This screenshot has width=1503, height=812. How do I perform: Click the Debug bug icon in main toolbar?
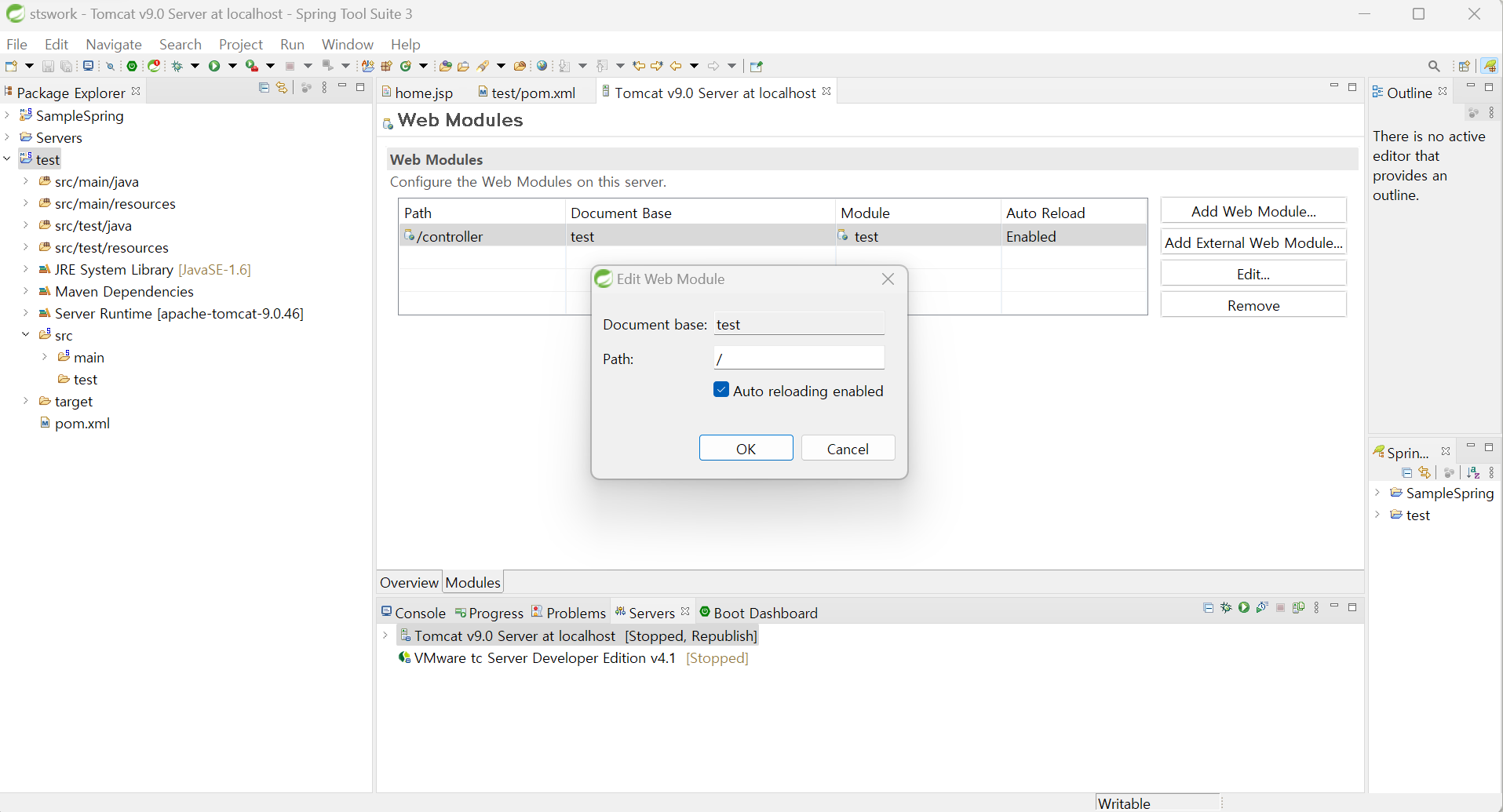(177, 66)
